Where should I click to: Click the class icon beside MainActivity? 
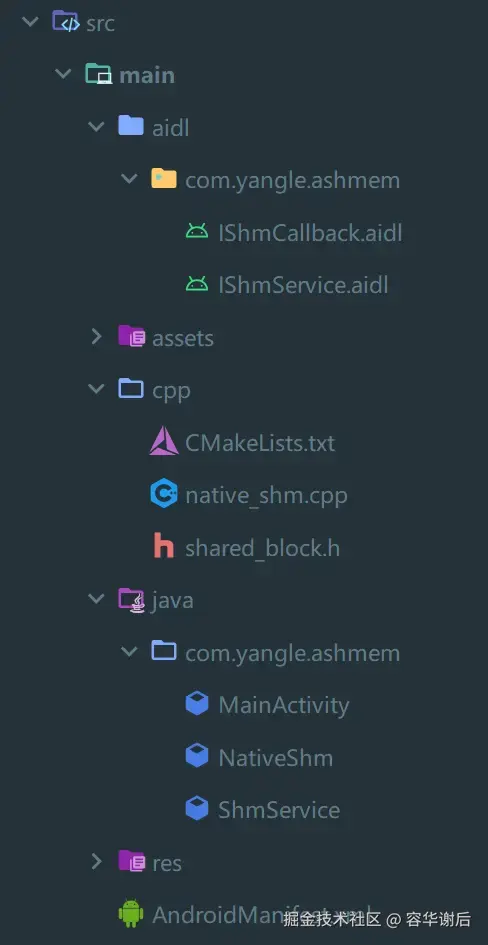click(x=197, y=704)
